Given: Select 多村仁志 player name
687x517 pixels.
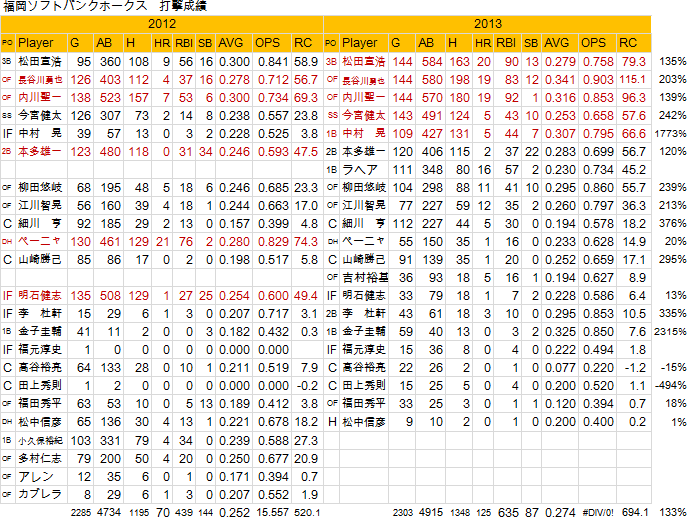Looking at the screenshot, I should pyautogui.click(x=40, y=458).
